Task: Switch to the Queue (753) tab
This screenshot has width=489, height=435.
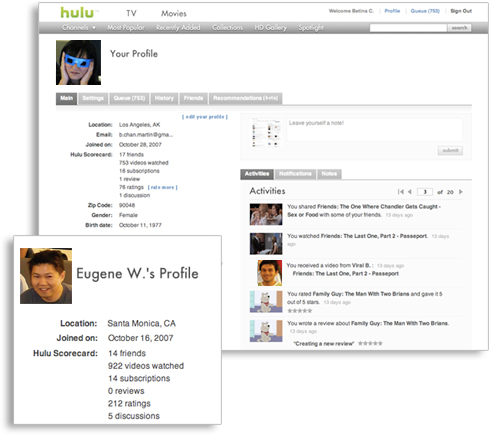Action: (129, 98)
